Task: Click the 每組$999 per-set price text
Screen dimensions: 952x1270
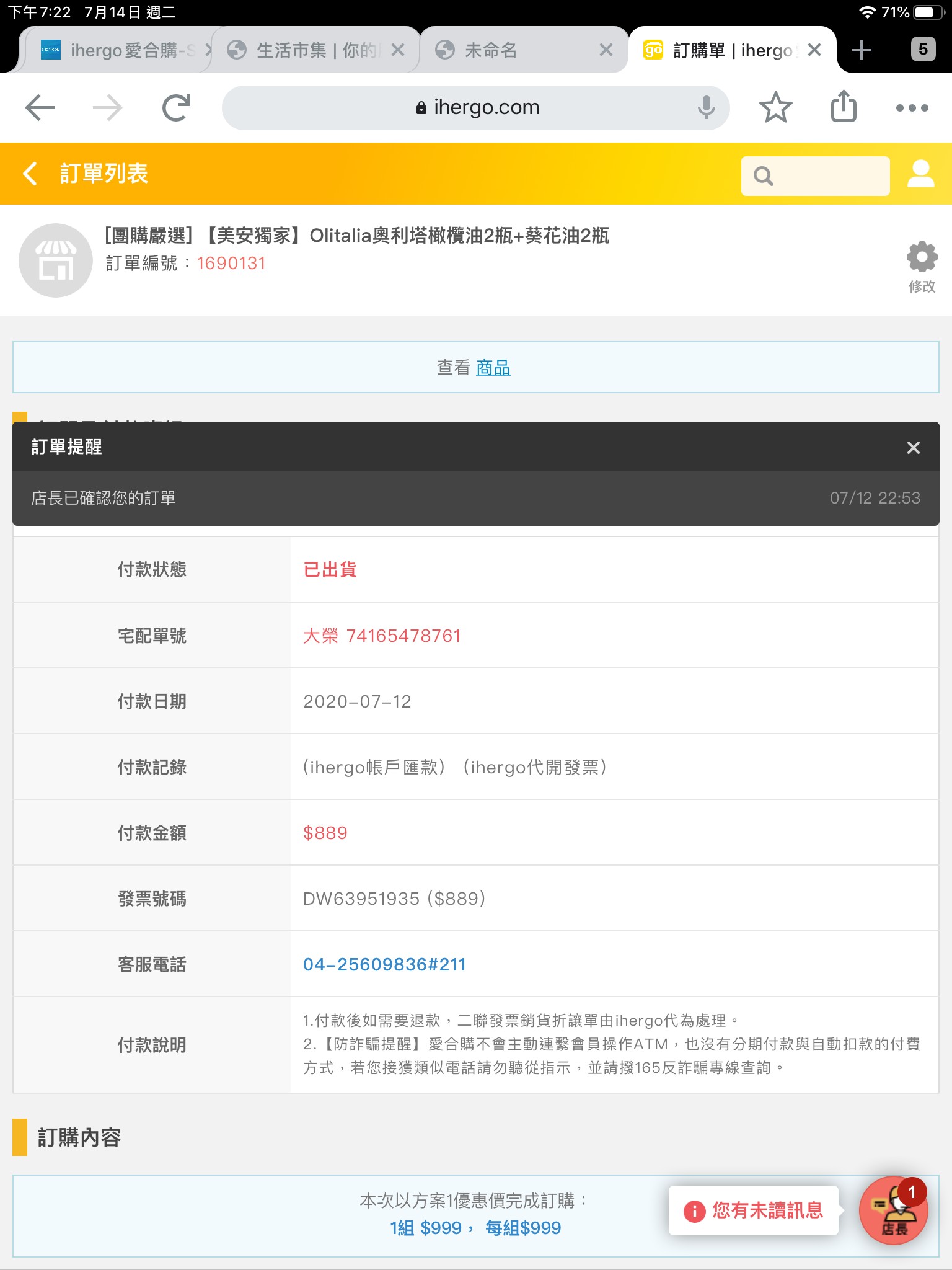Action: coord(523,1228)
